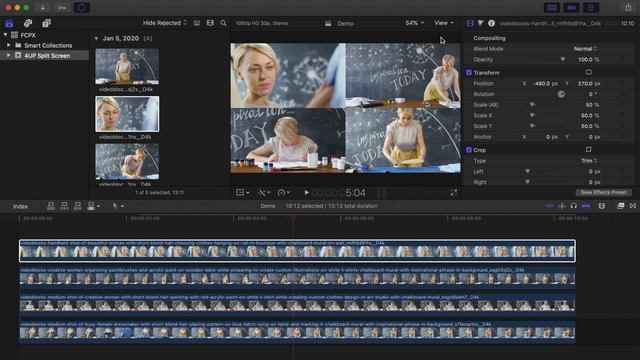Toggle the Timeline panel button
Screen dimensions: 640x360
571,7
